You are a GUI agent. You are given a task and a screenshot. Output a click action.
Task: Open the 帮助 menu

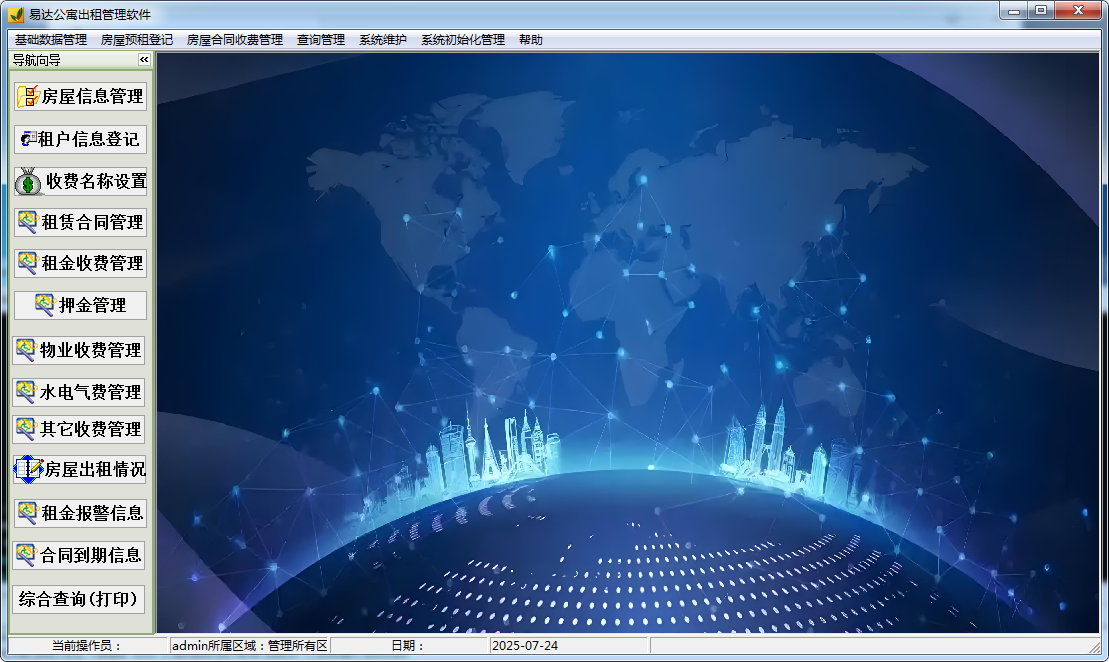[x=531, y=40]
